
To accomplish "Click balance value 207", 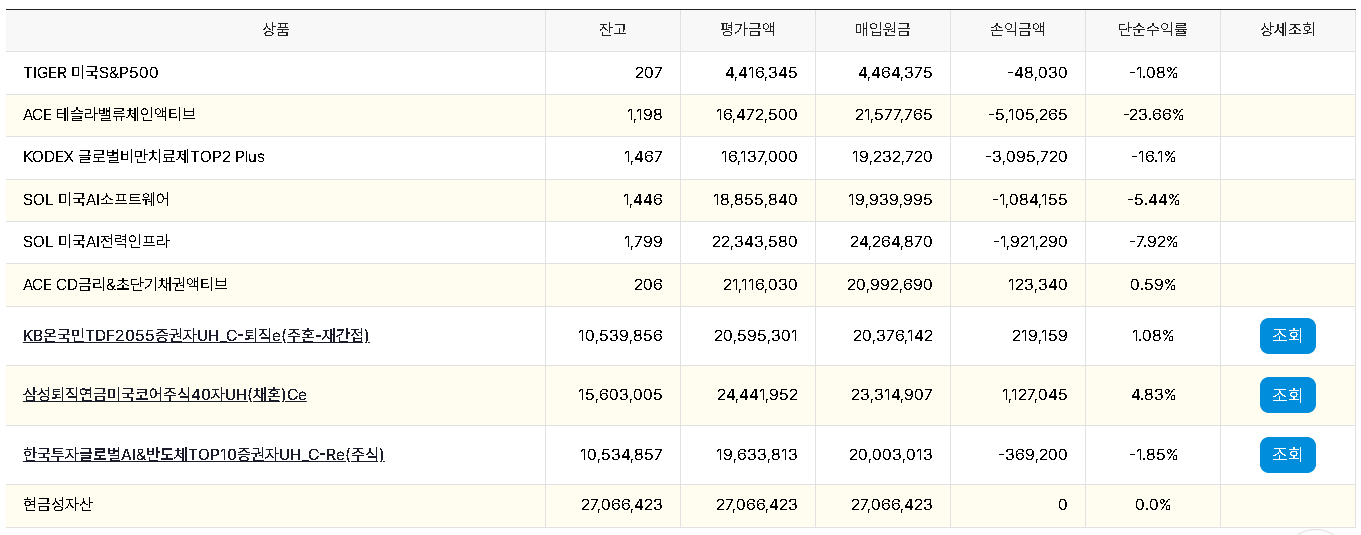I will 648,73.
